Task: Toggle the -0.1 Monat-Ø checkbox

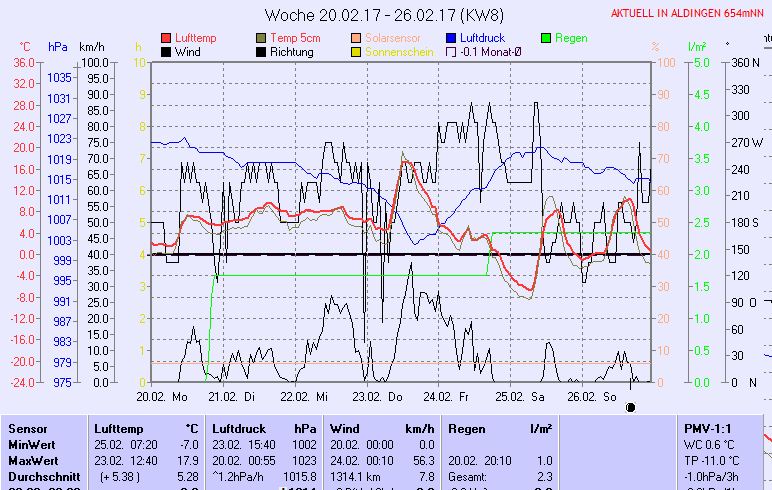Action: click(x=452, y=52)
